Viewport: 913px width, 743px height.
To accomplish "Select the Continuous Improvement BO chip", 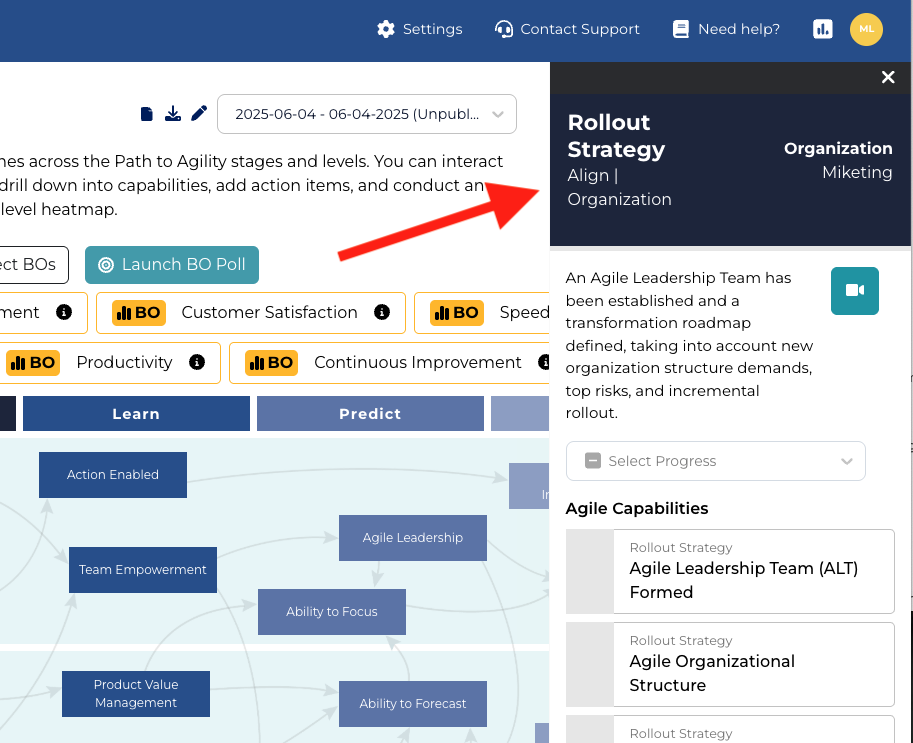I will coord(390,363).
